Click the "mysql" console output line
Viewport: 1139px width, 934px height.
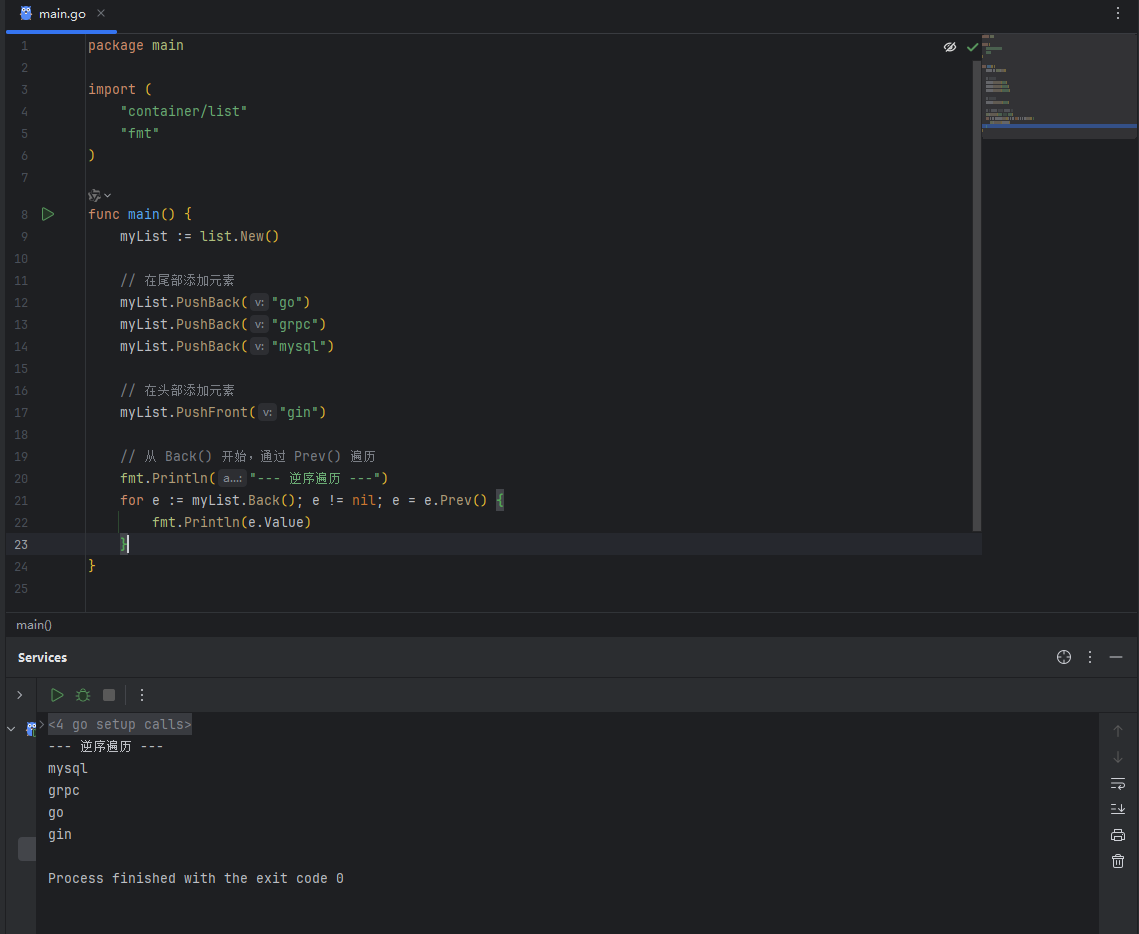(68, 768)
